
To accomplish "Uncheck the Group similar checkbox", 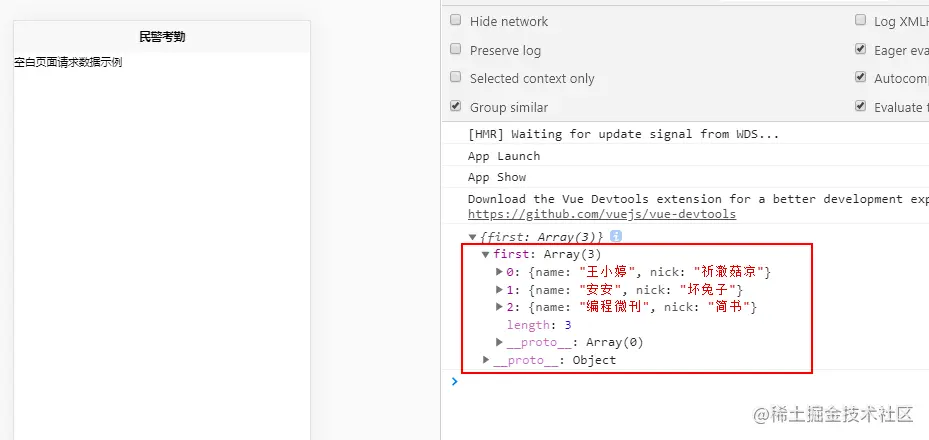I will click(x=455, y=106).
